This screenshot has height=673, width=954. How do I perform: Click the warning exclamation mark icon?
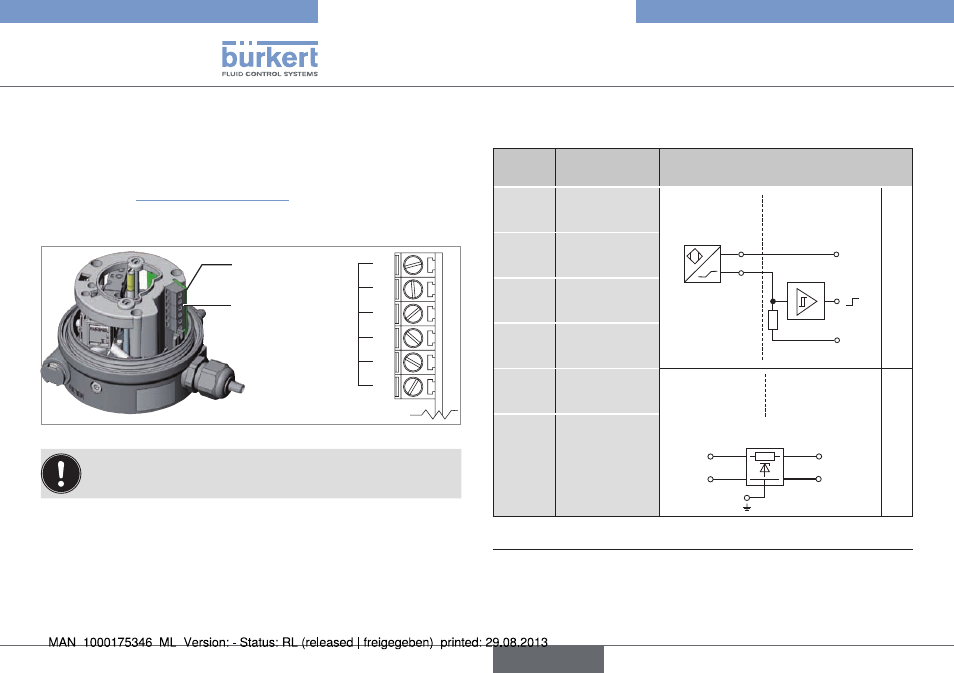(61, 473)
